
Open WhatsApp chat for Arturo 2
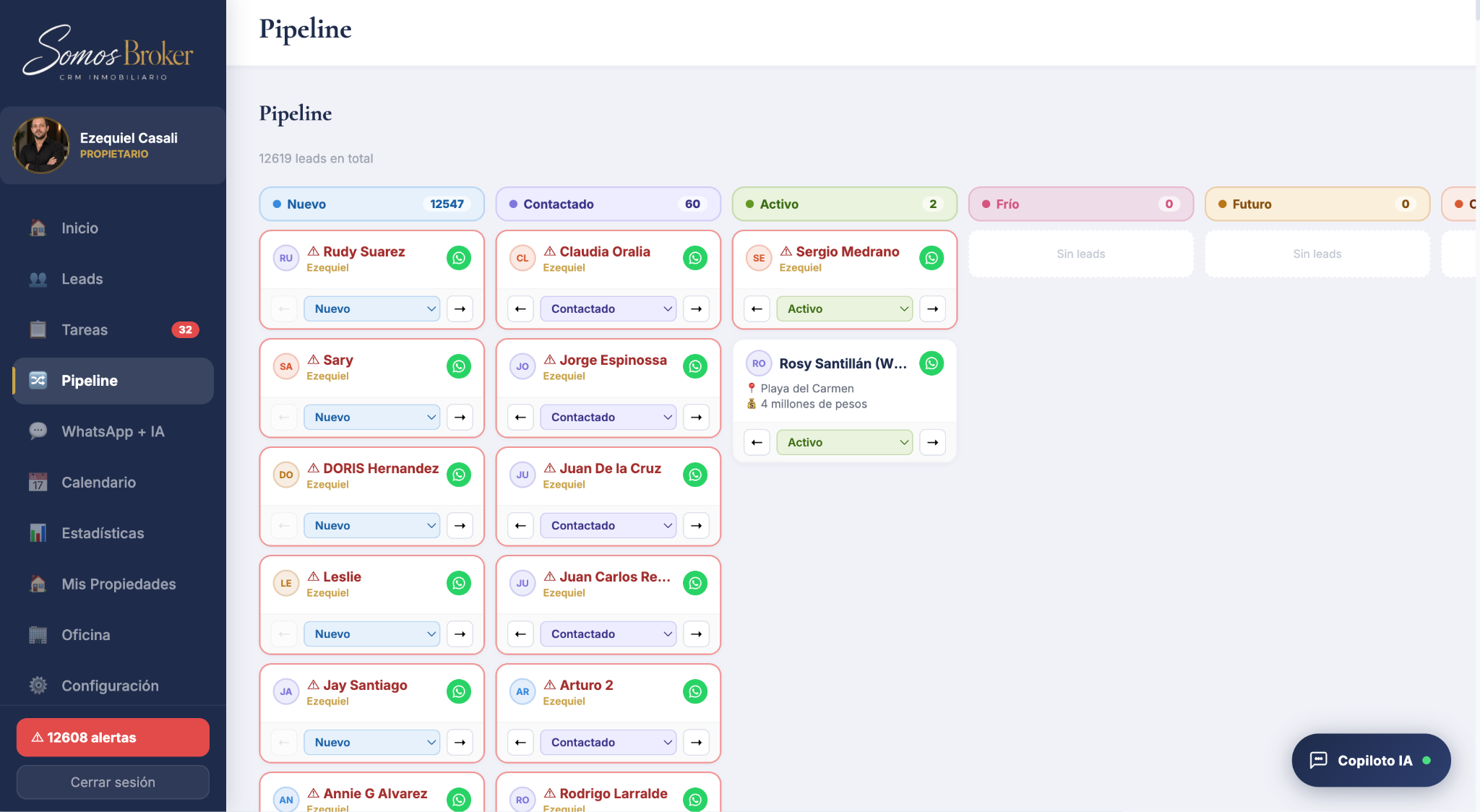[x=695, y=691]
